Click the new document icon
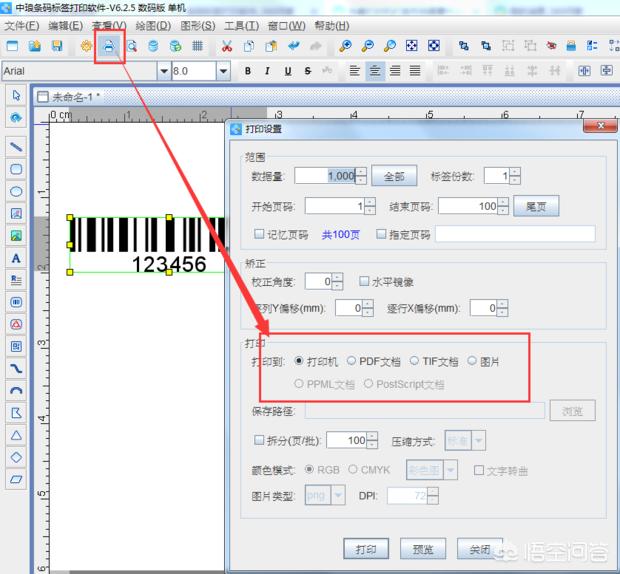The image size is (620, 574). click(13, 46)
